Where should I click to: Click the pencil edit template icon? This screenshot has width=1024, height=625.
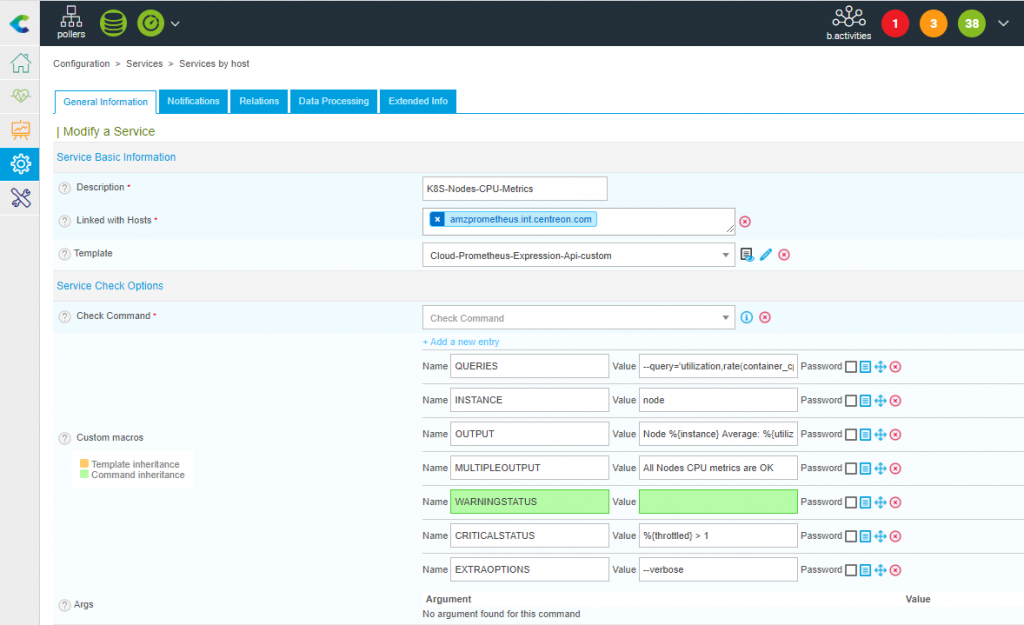point(765,255)
